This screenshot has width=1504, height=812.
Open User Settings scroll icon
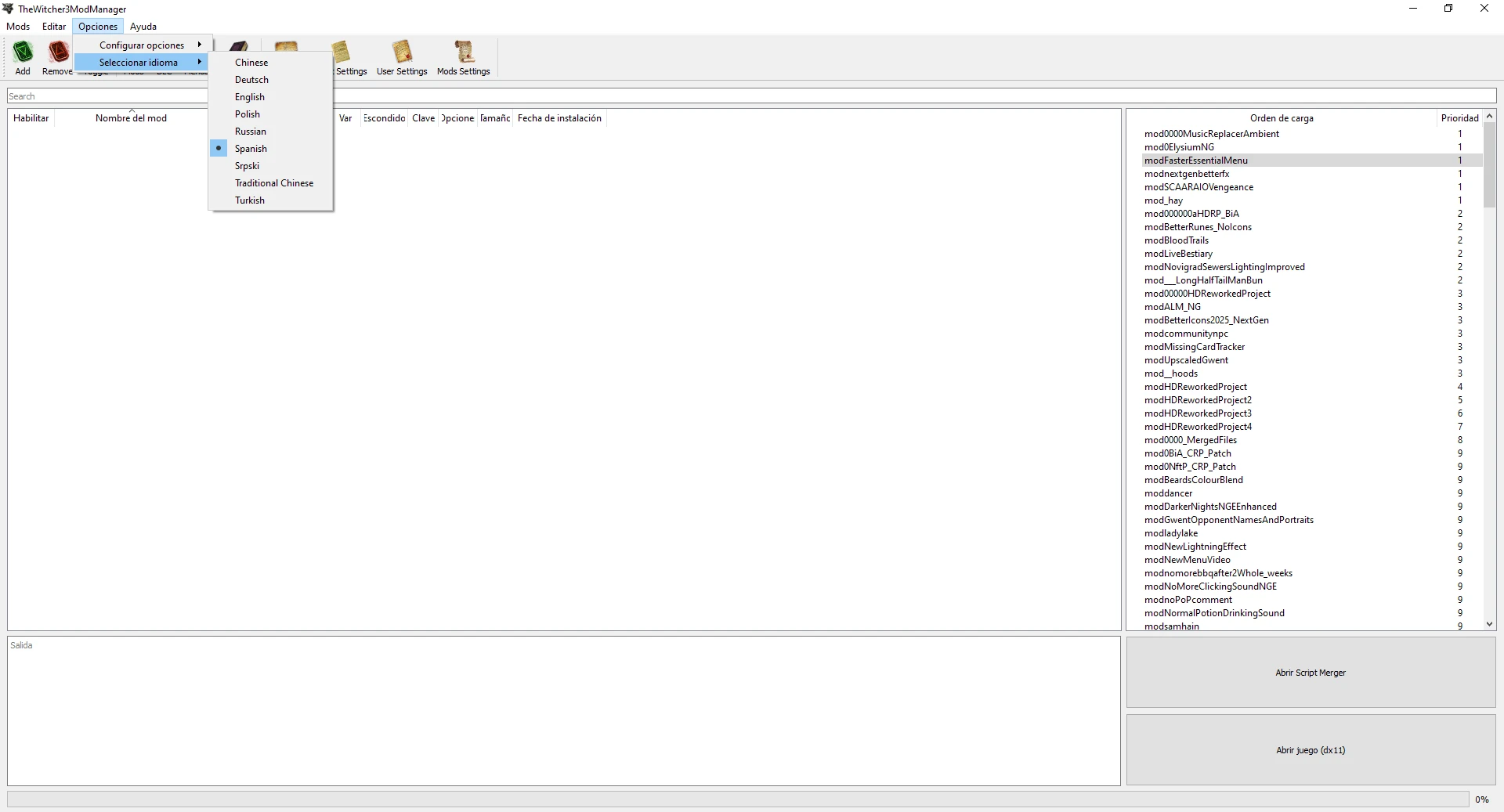tap(402, 52)
